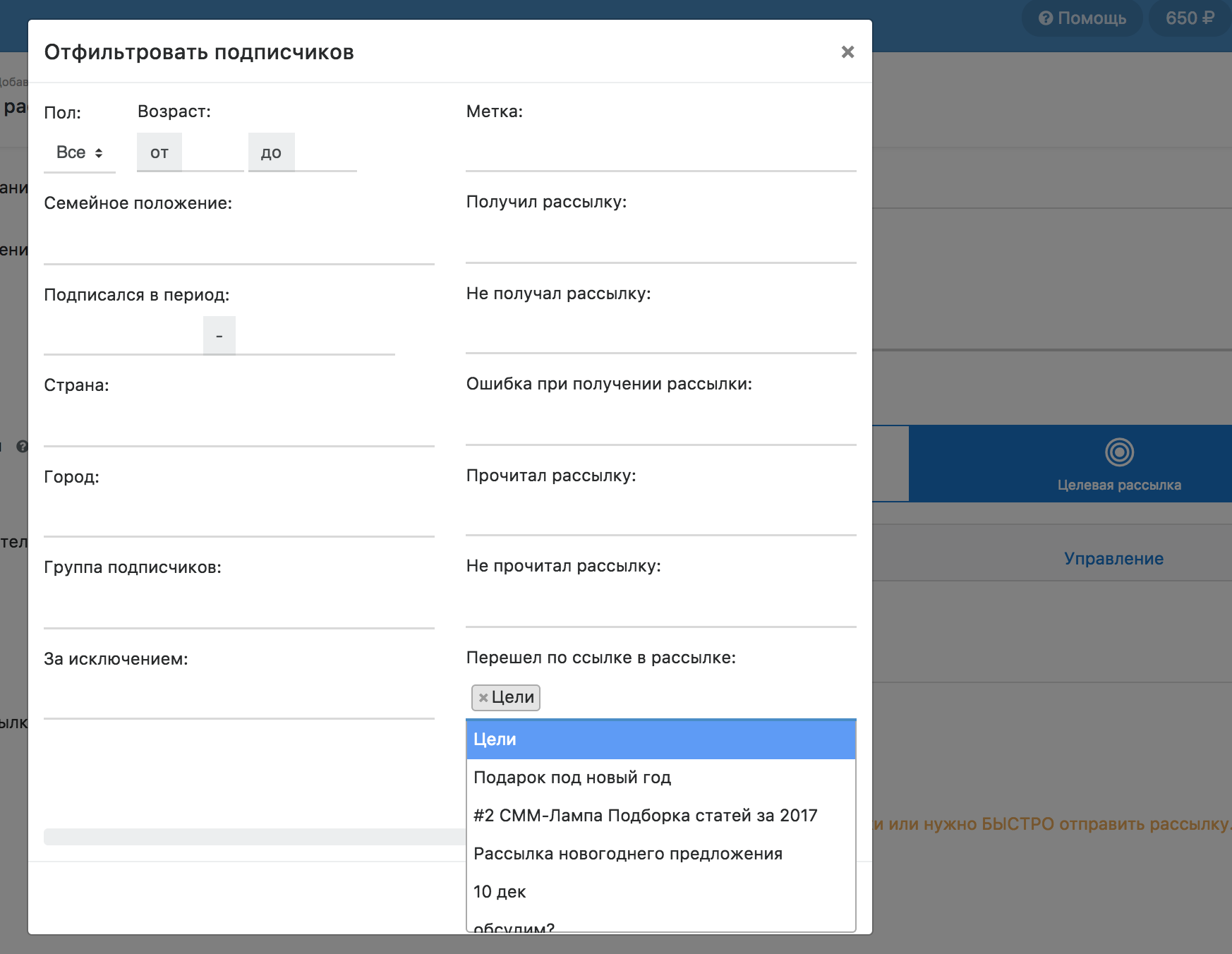Screen dimensions: 1232x954
Task: Open the Страна country selector
Action: click(x=239, y=426)
